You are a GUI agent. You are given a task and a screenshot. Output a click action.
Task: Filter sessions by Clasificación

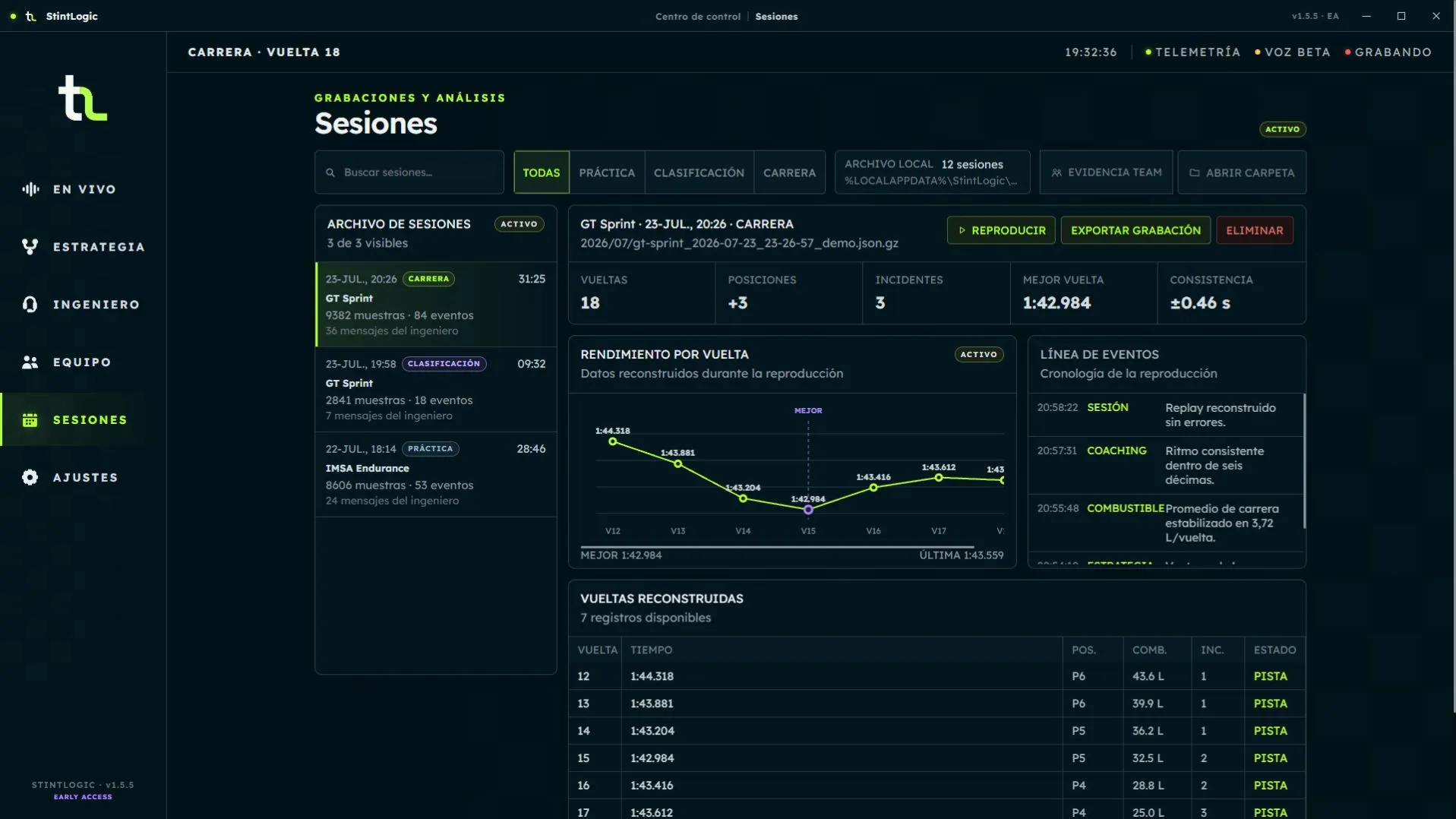tap(699, 172)
